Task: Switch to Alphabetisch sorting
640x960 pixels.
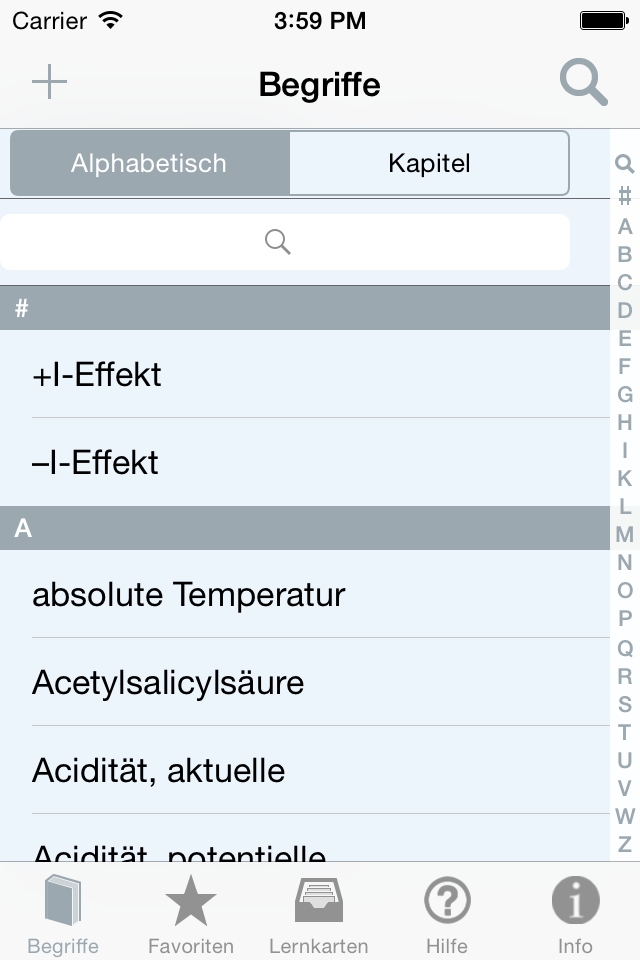Action: (149, 163)
